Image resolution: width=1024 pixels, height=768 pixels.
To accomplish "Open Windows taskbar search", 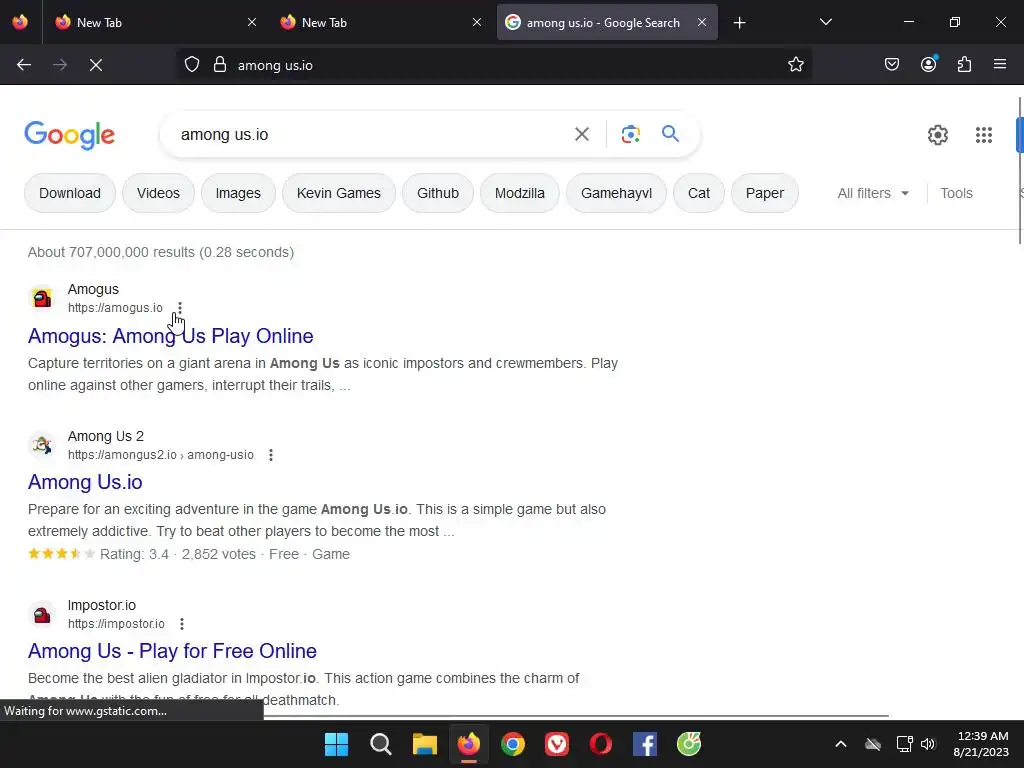I will pyautogui.click(x=381, y=744).
